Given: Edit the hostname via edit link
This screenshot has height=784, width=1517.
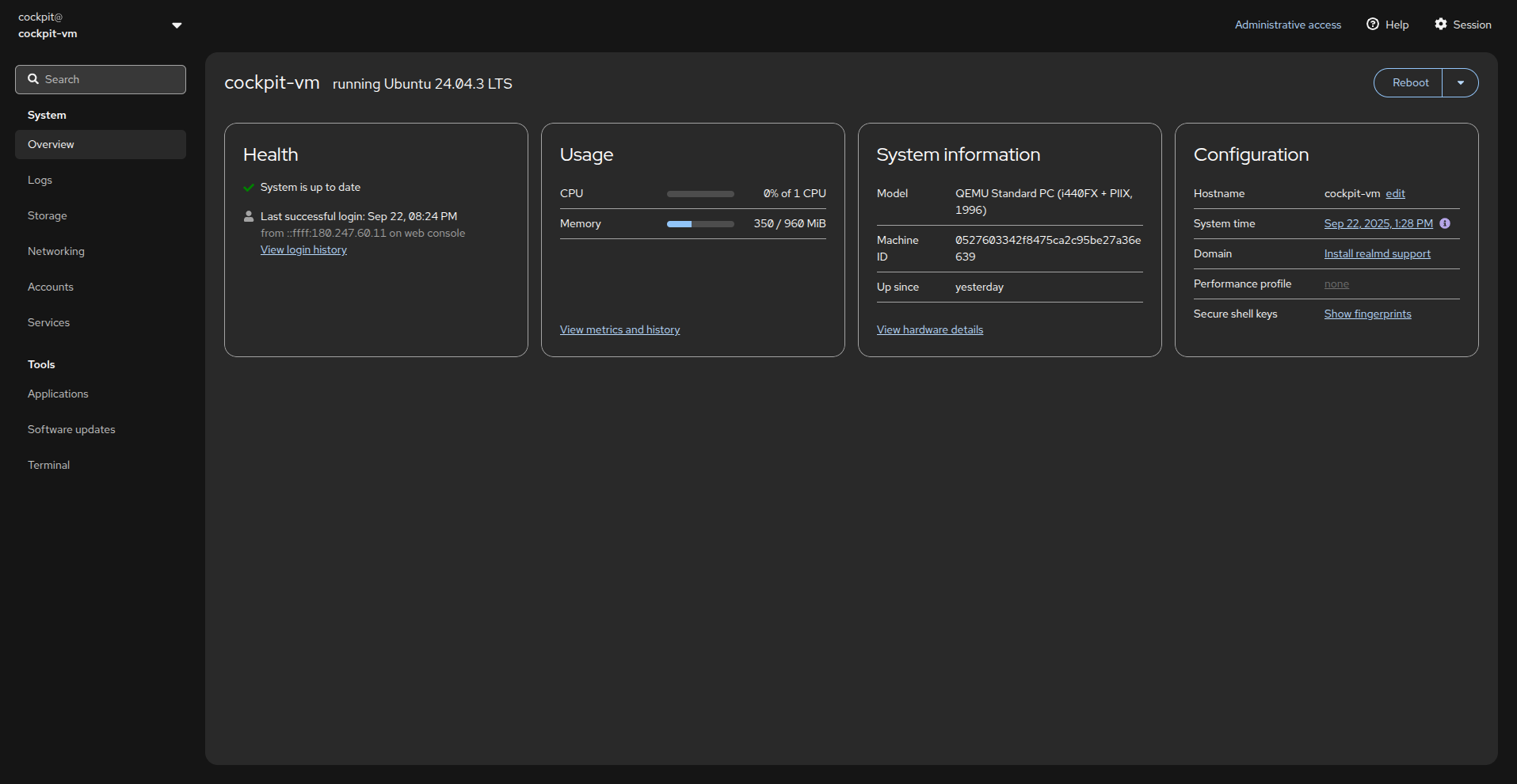Looking at the screenshot, I should [1395, 193].
